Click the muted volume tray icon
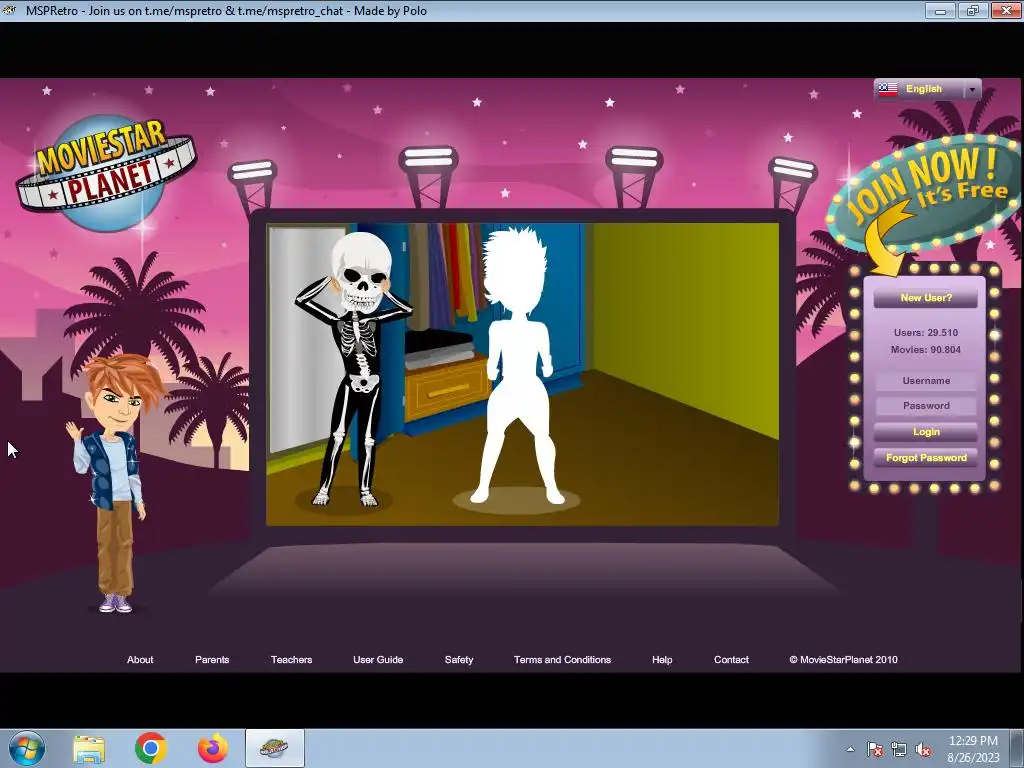 (x=923, y=749)
